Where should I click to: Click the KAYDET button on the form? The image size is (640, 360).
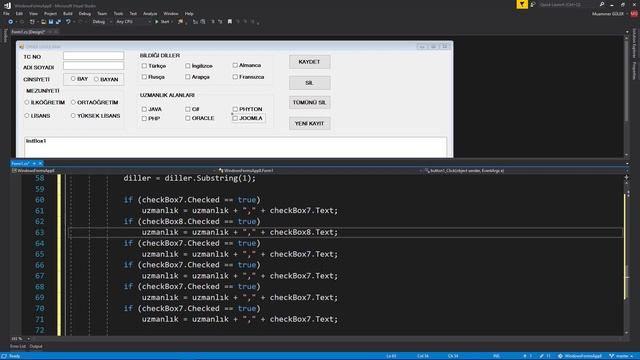tap(309, 62)
